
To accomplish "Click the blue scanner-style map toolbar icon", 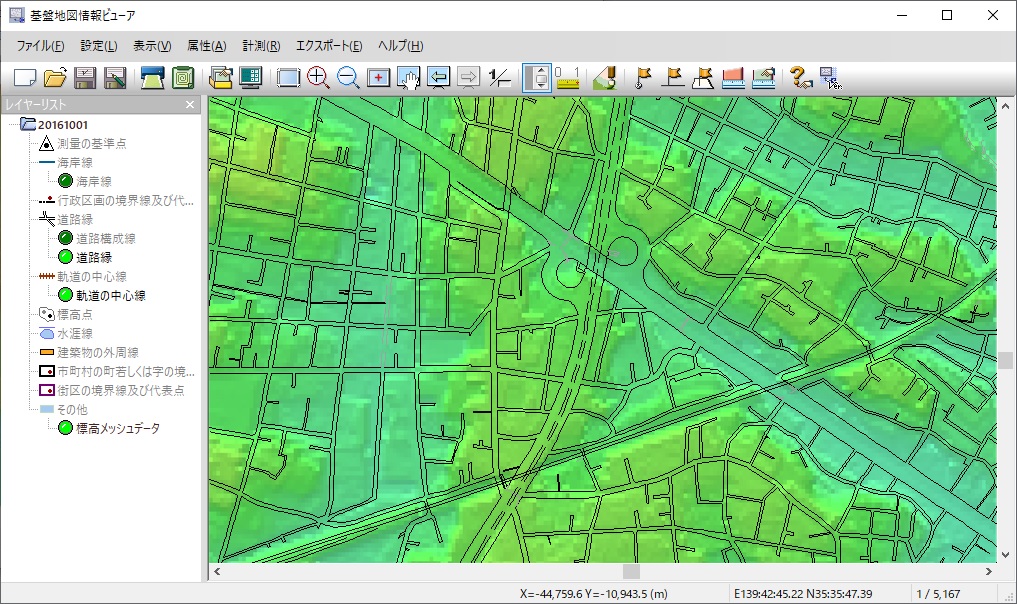I will 153,78.
